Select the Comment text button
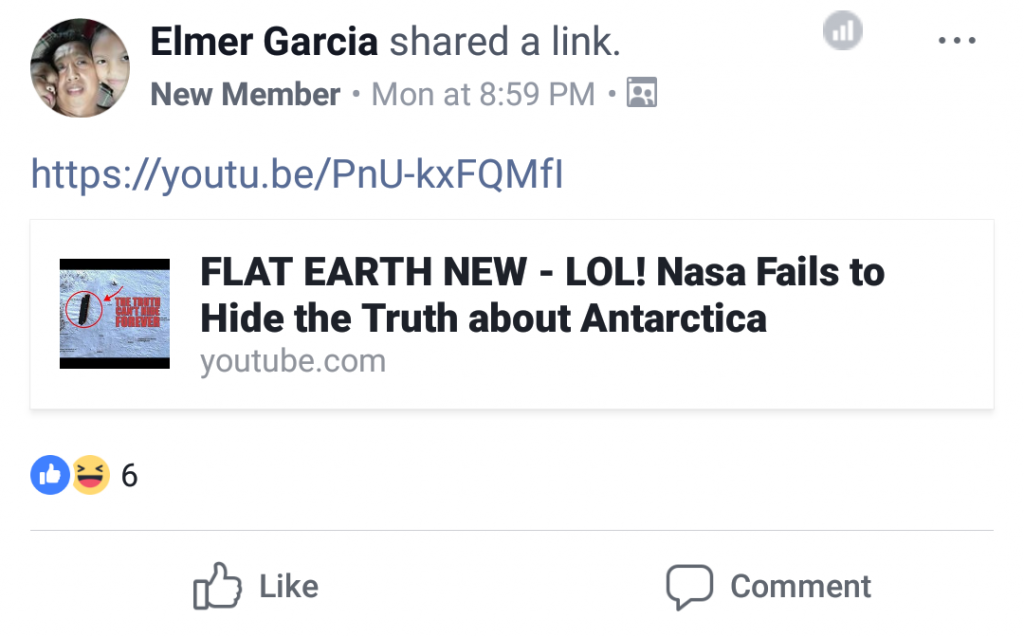This screenshot has height=637, width=1024. click(800, 586)
